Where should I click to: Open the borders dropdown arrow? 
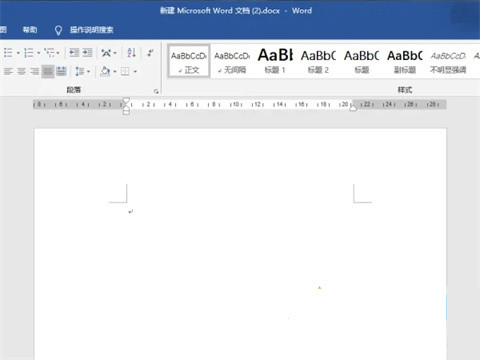pyautogui.click(x=135, y=71)
